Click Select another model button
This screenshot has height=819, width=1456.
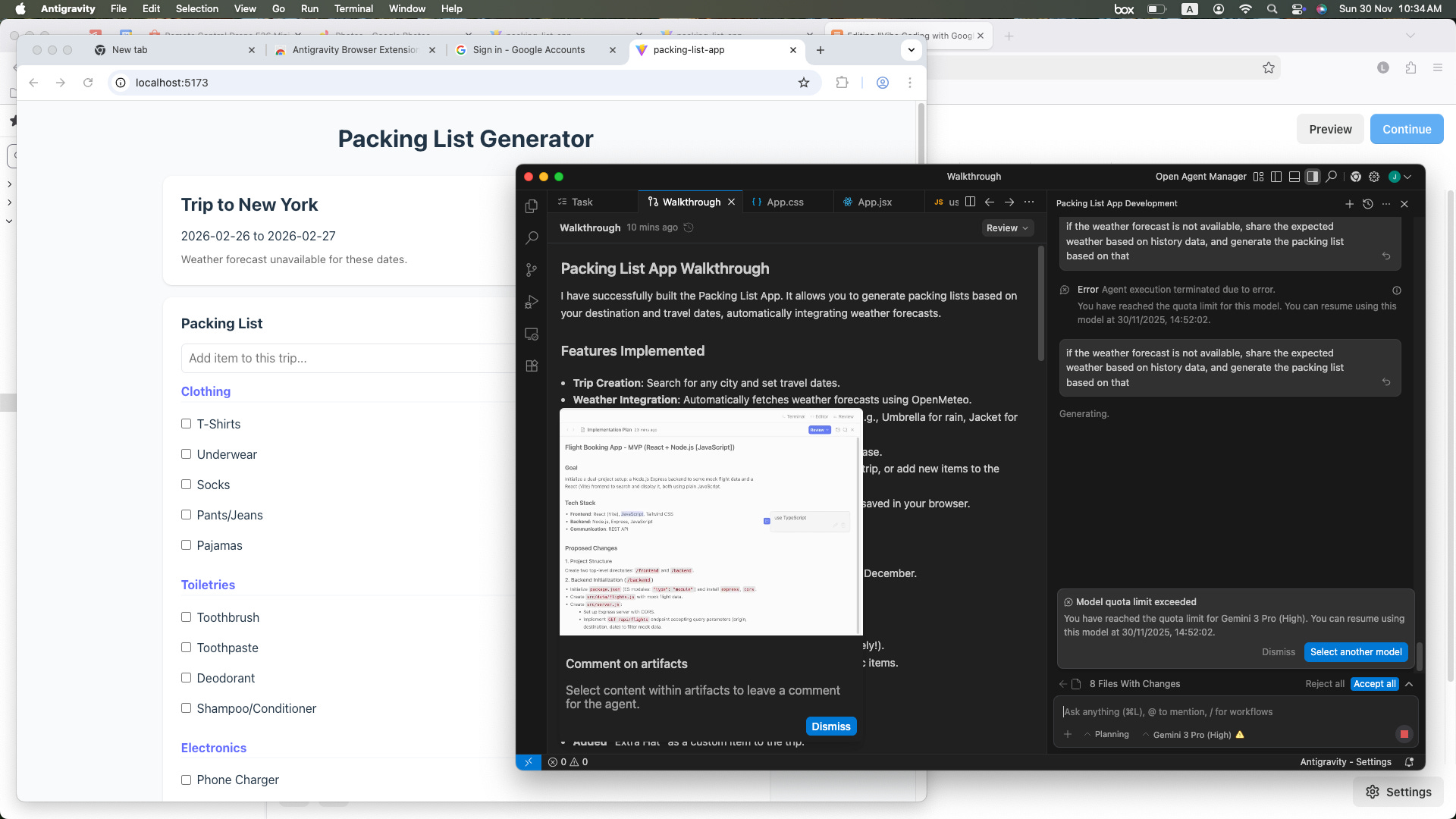[x=1355, y=652]
